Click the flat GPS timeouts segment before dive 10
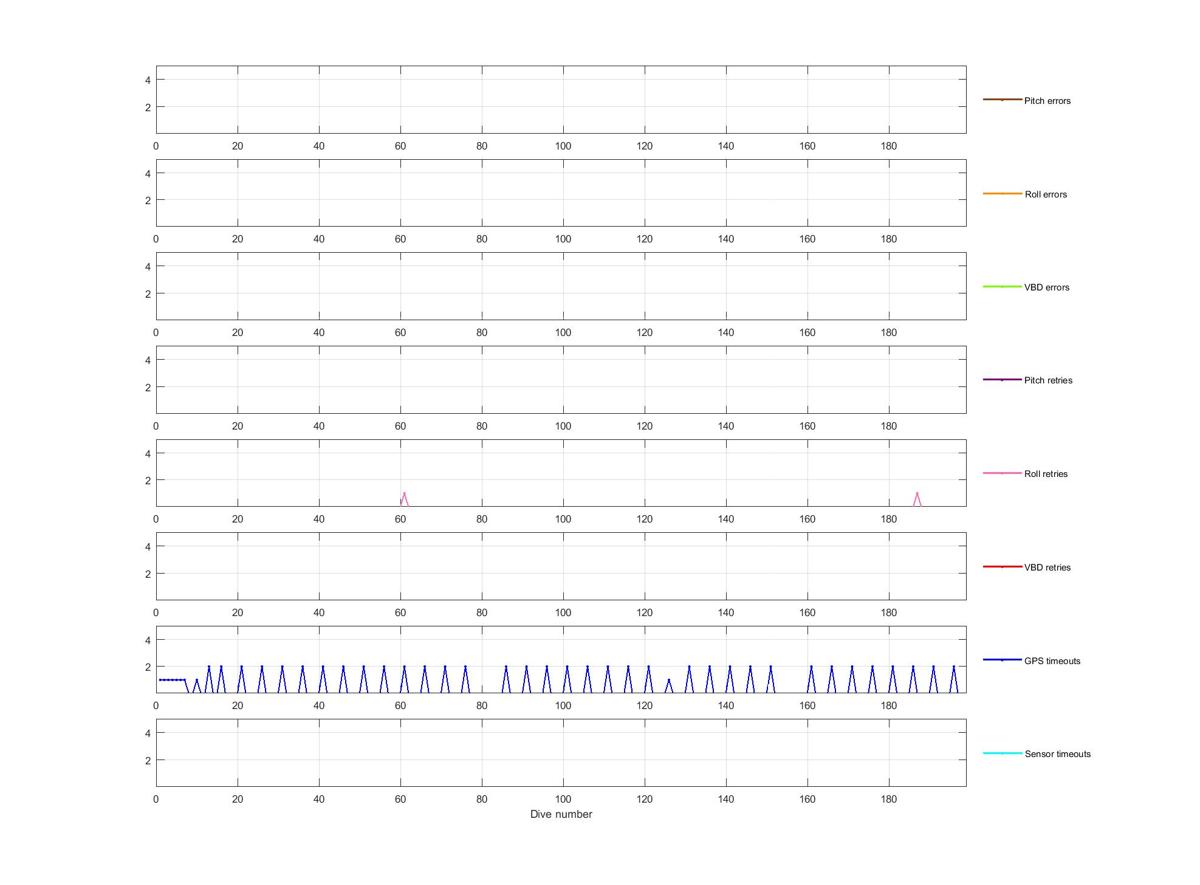The height and width of the screenshot is (885, 1200). pyautogui.click(x=172, y=680)
